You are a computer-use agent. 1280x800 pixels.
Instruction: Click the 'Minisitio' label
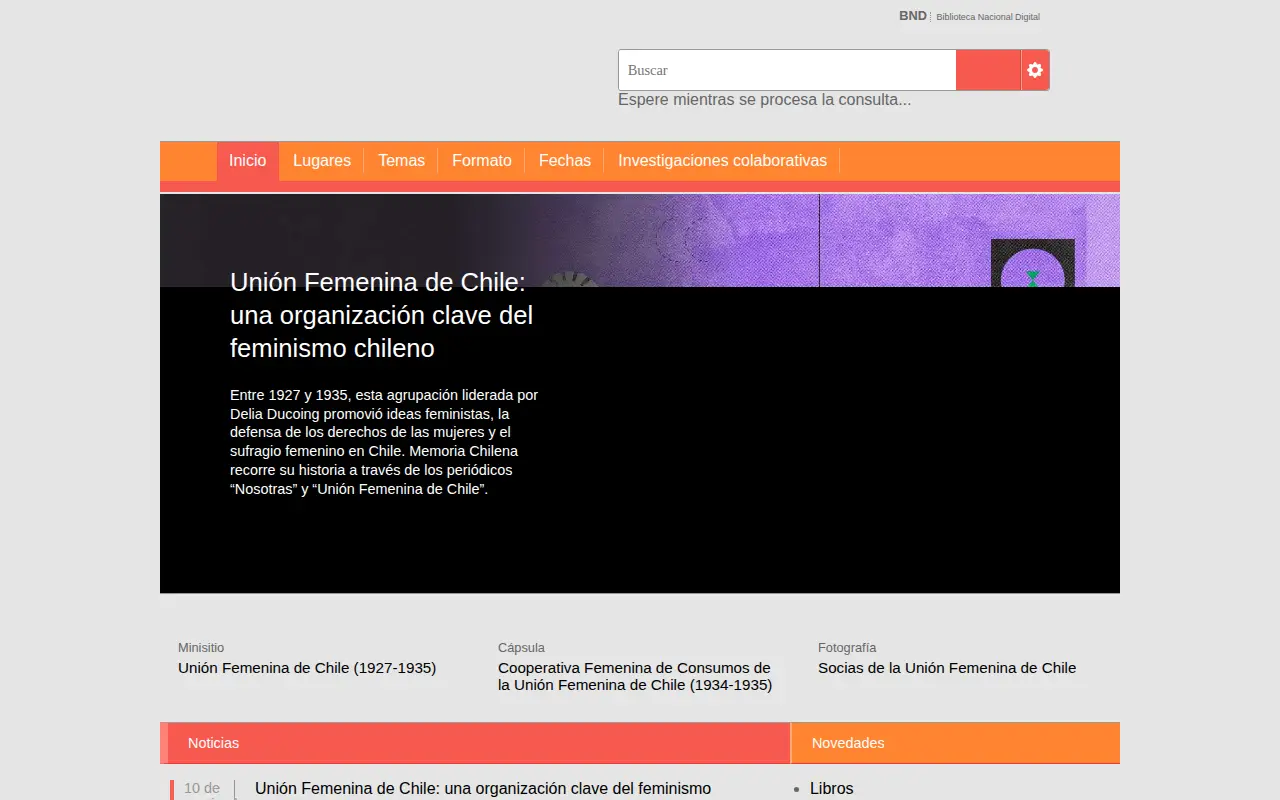click(201, 648)
